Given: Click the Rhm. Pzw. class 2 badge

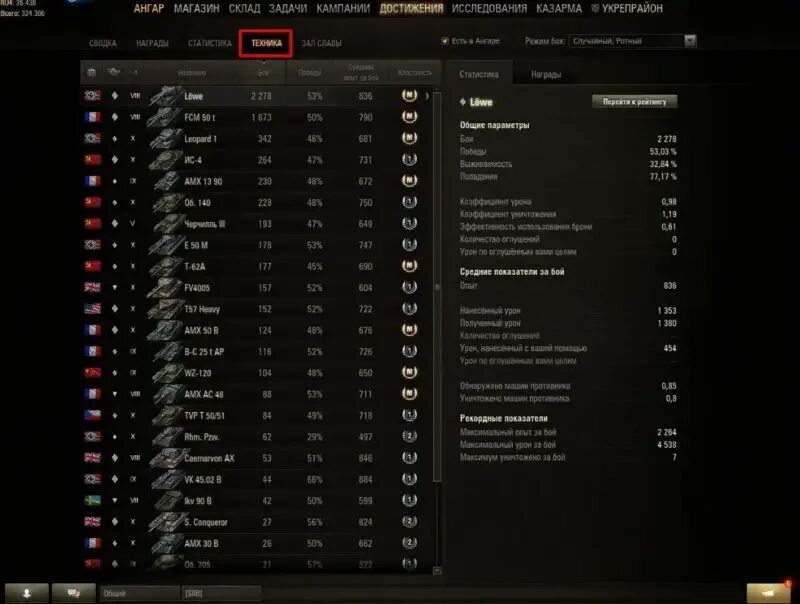Looking at the screenshot, I should point(409,437).
